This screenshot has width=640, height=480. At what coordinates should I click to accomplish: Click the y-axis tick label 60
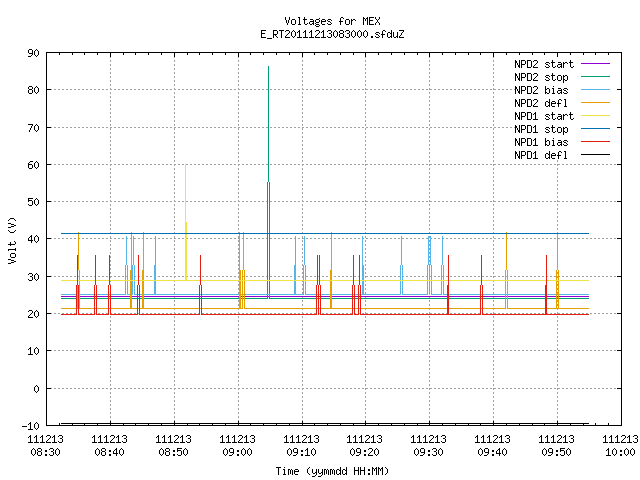pos(33,165)
